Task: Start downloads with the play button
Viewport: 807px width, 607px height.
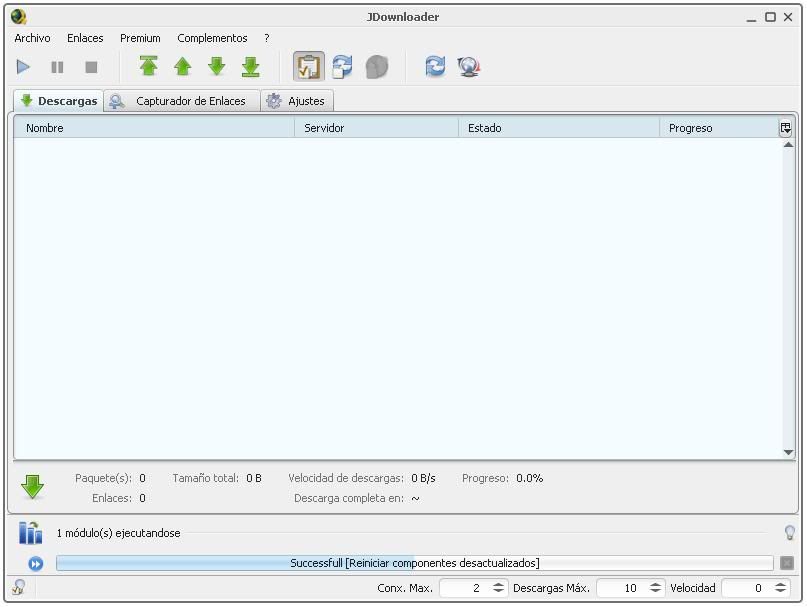Action: click(24, 67)
